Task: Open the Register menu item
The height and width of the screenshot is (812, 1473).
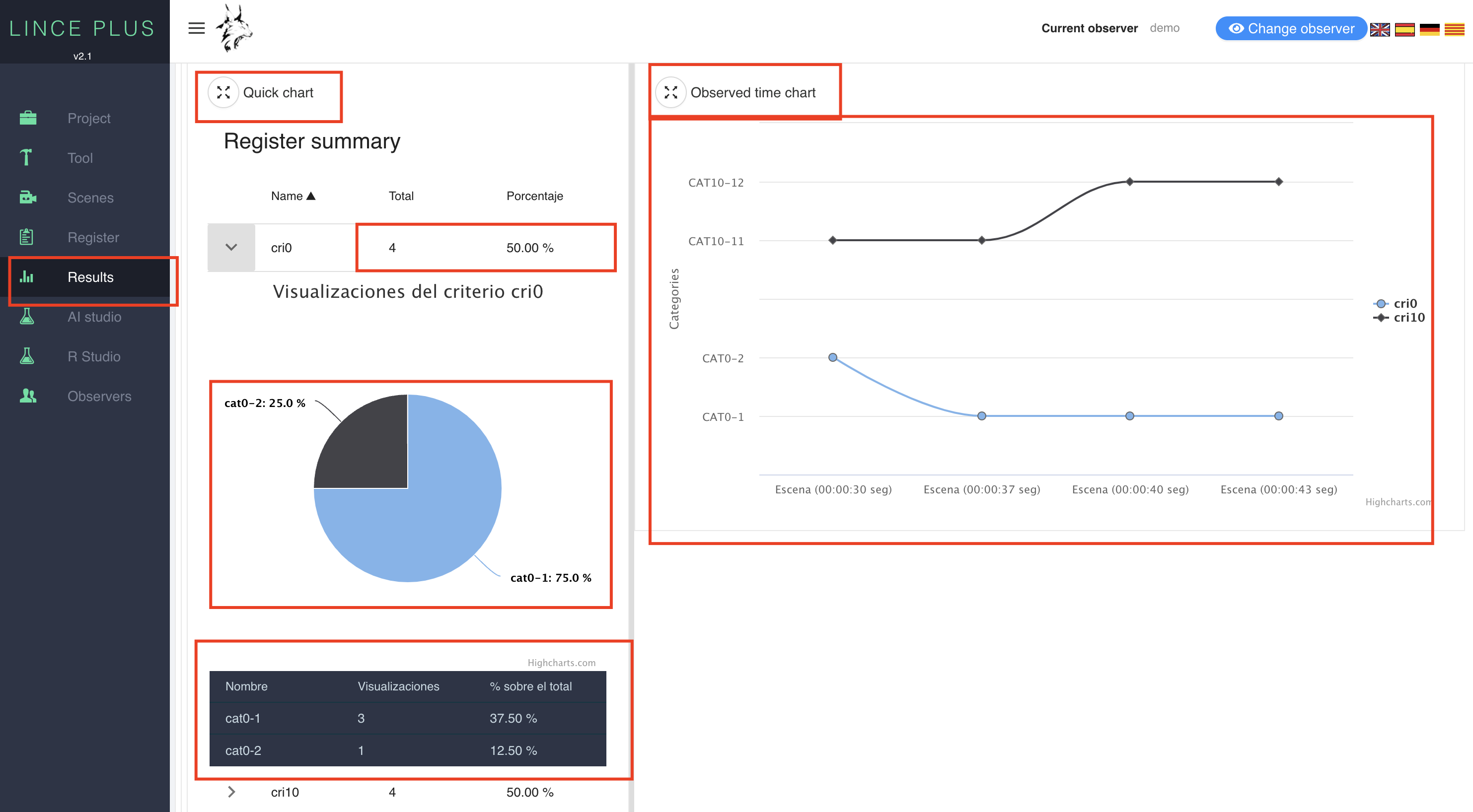Action: point(84,237)
